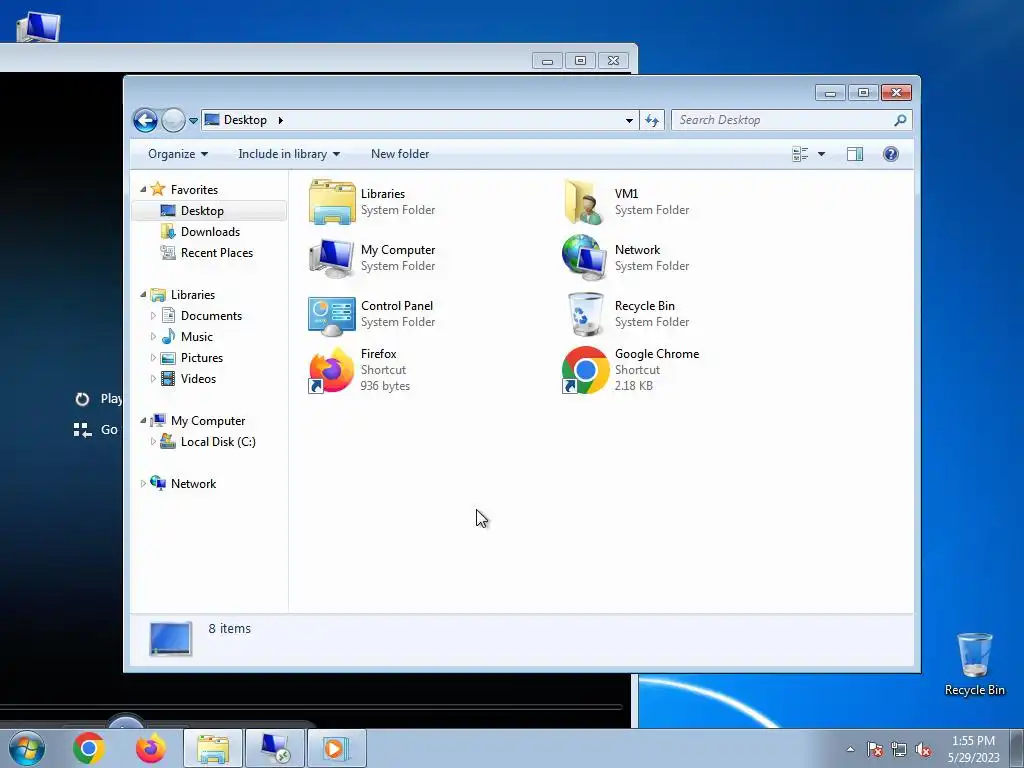Open Downloads in Favorites
The height and width of the screenshot is (768, 1024).
tap(210, 232)
